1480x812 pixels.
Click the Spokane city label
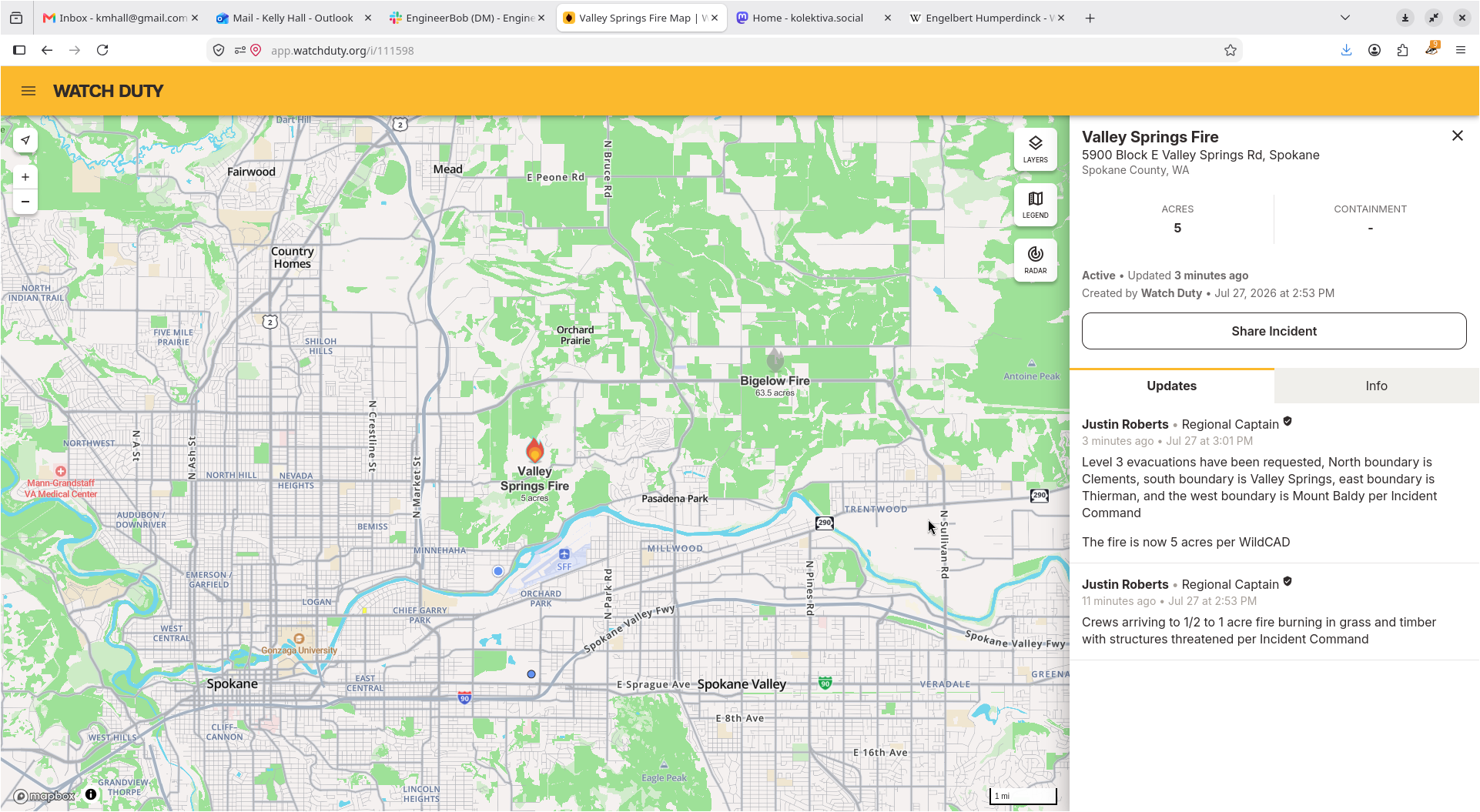click(232, 683)
